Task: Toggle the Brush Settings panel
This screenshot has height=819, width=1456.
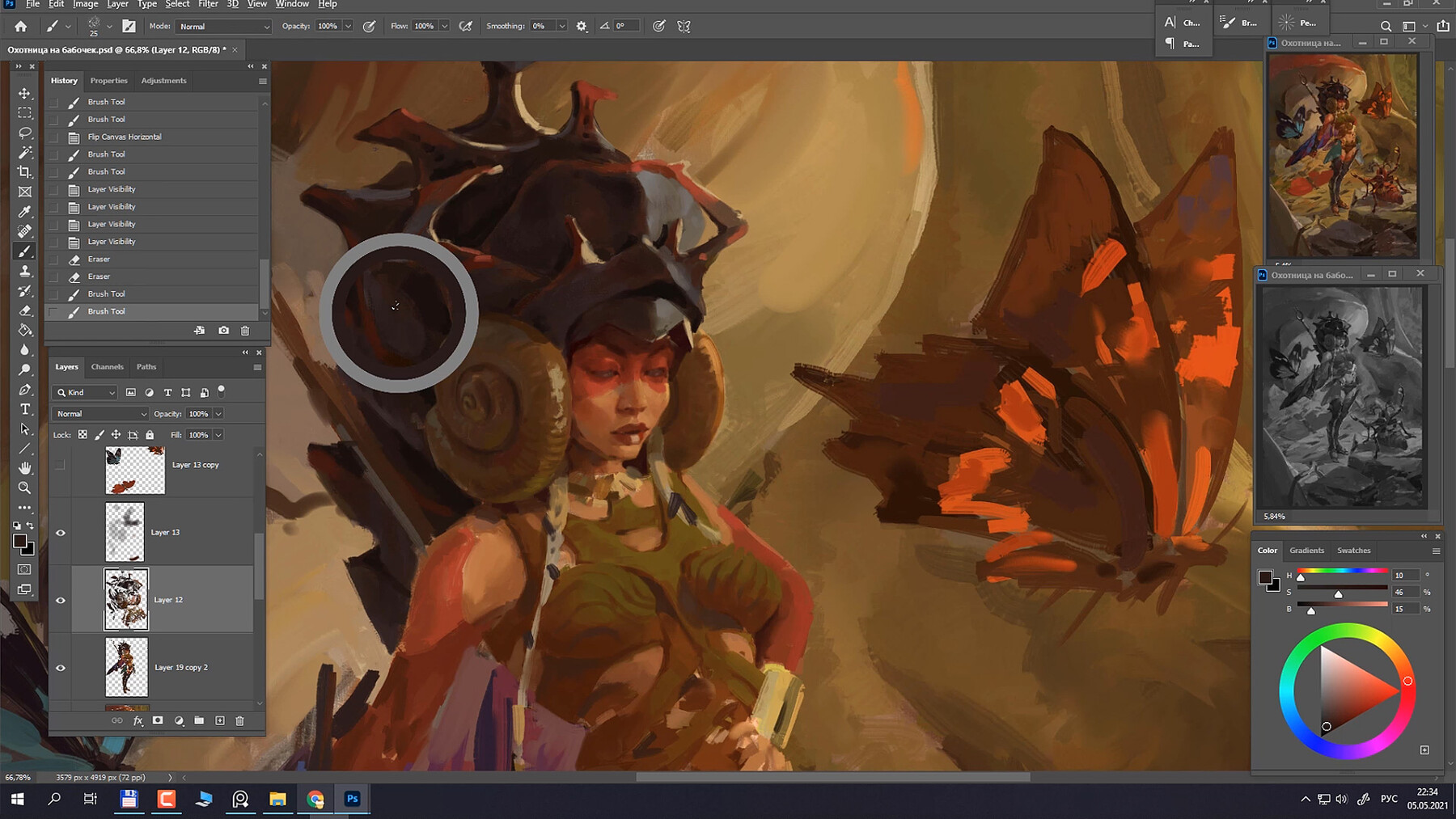Action: [129, 26]
